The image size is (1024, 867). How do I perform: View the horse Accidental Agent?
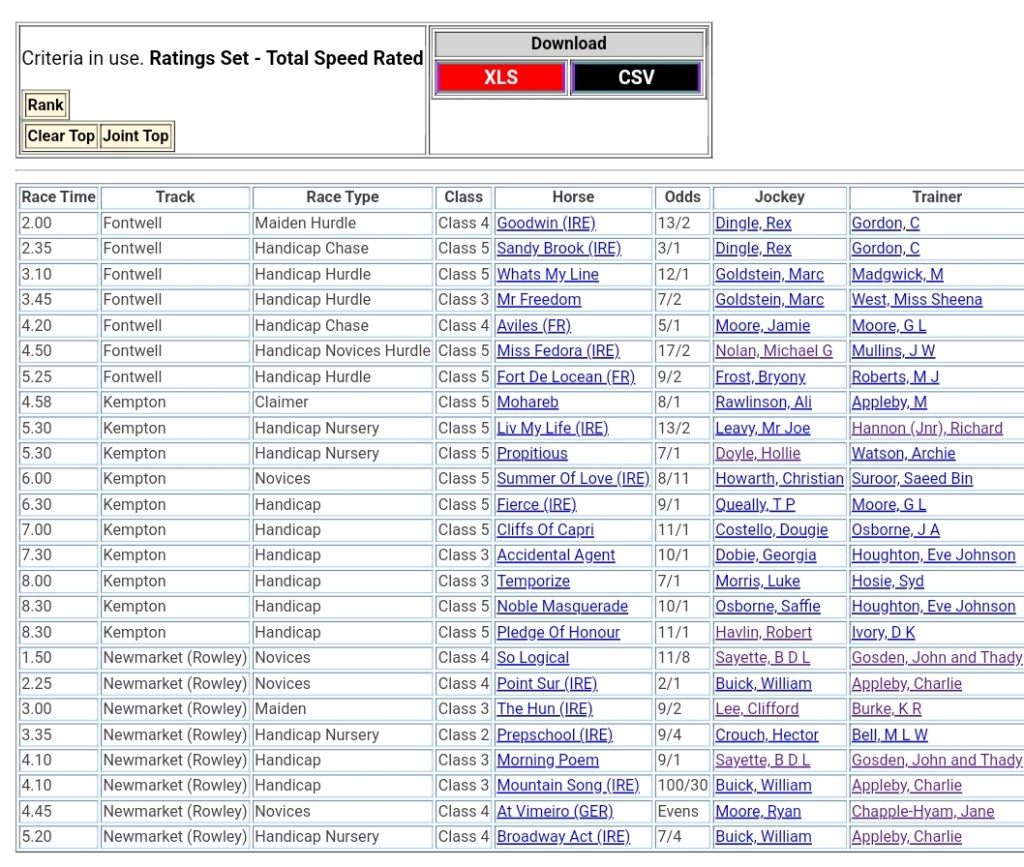tap(556, 555)
